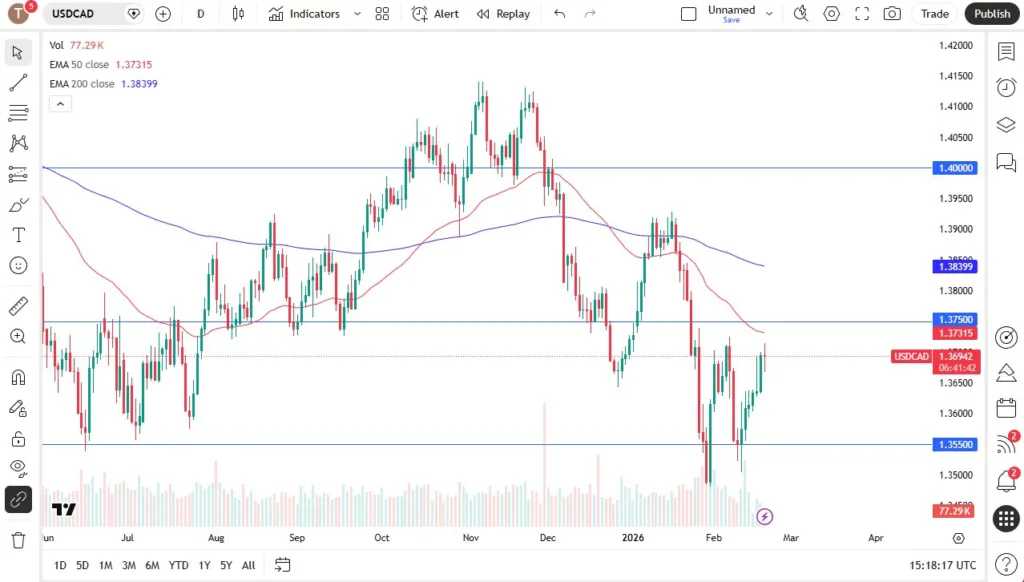Switch to the YTD range tab

(x=178, y=565)
